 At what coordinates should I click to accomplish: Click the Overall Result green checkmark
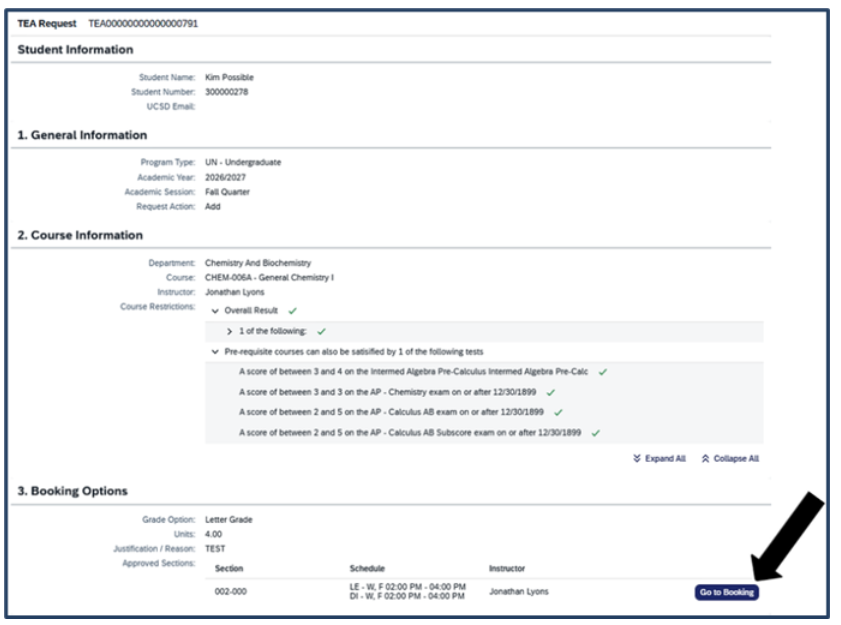click(292, 311)
